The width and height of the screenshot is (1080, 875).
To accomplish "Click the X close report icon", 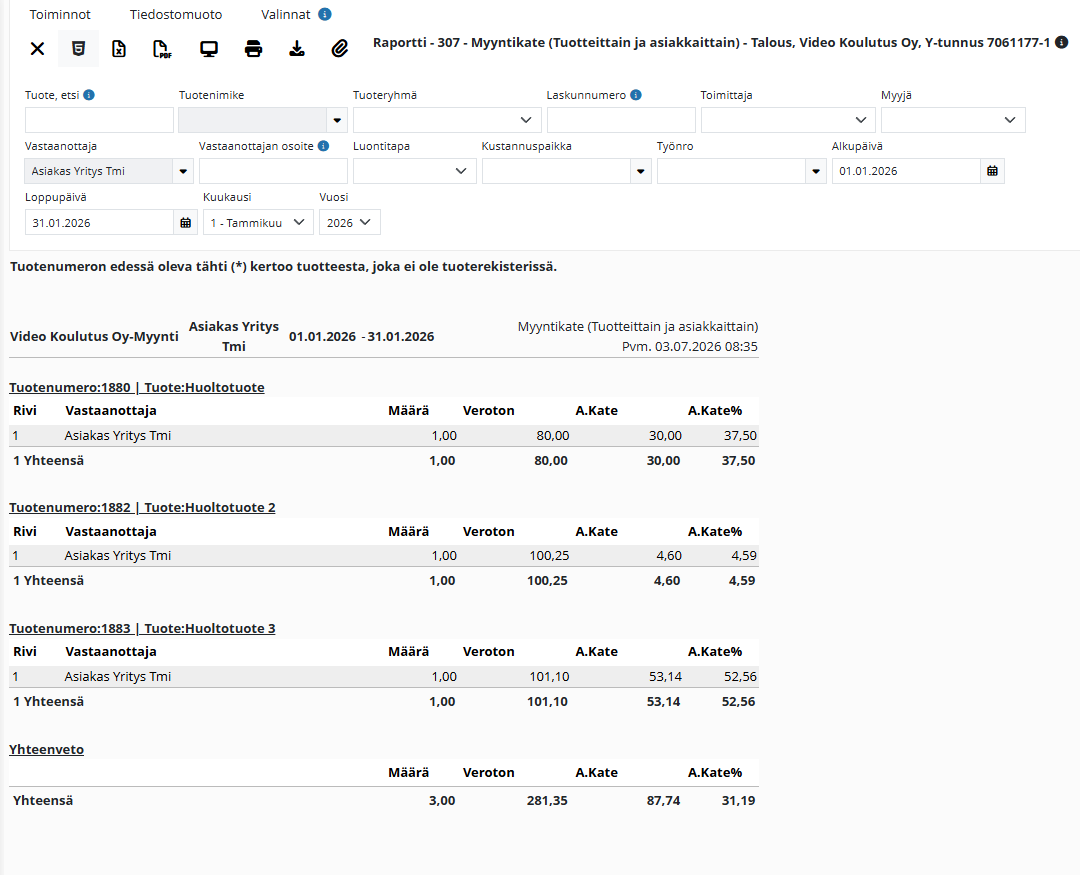I will click(37, 48).
